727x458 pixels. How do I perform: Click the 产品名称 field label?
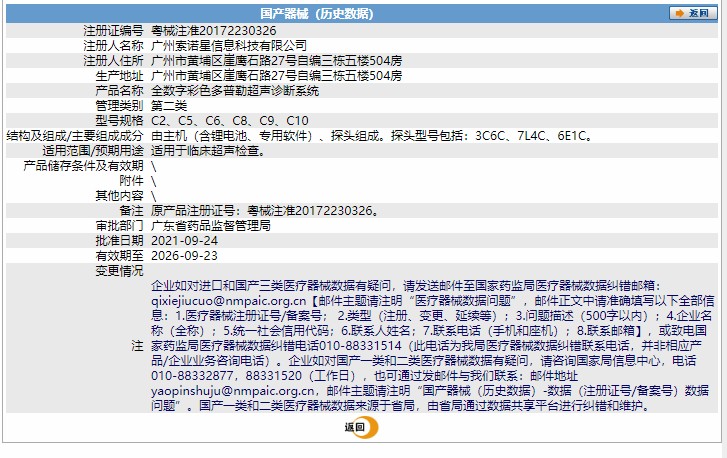coord(120,90)
